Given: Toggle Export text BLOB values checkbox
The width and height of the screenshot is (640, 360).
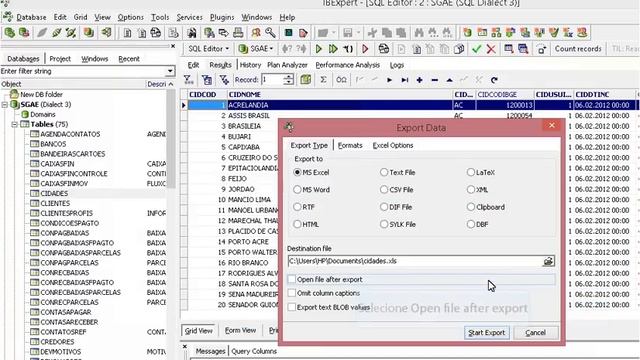Looking at the screenshot, I should [x=291, y=307].
